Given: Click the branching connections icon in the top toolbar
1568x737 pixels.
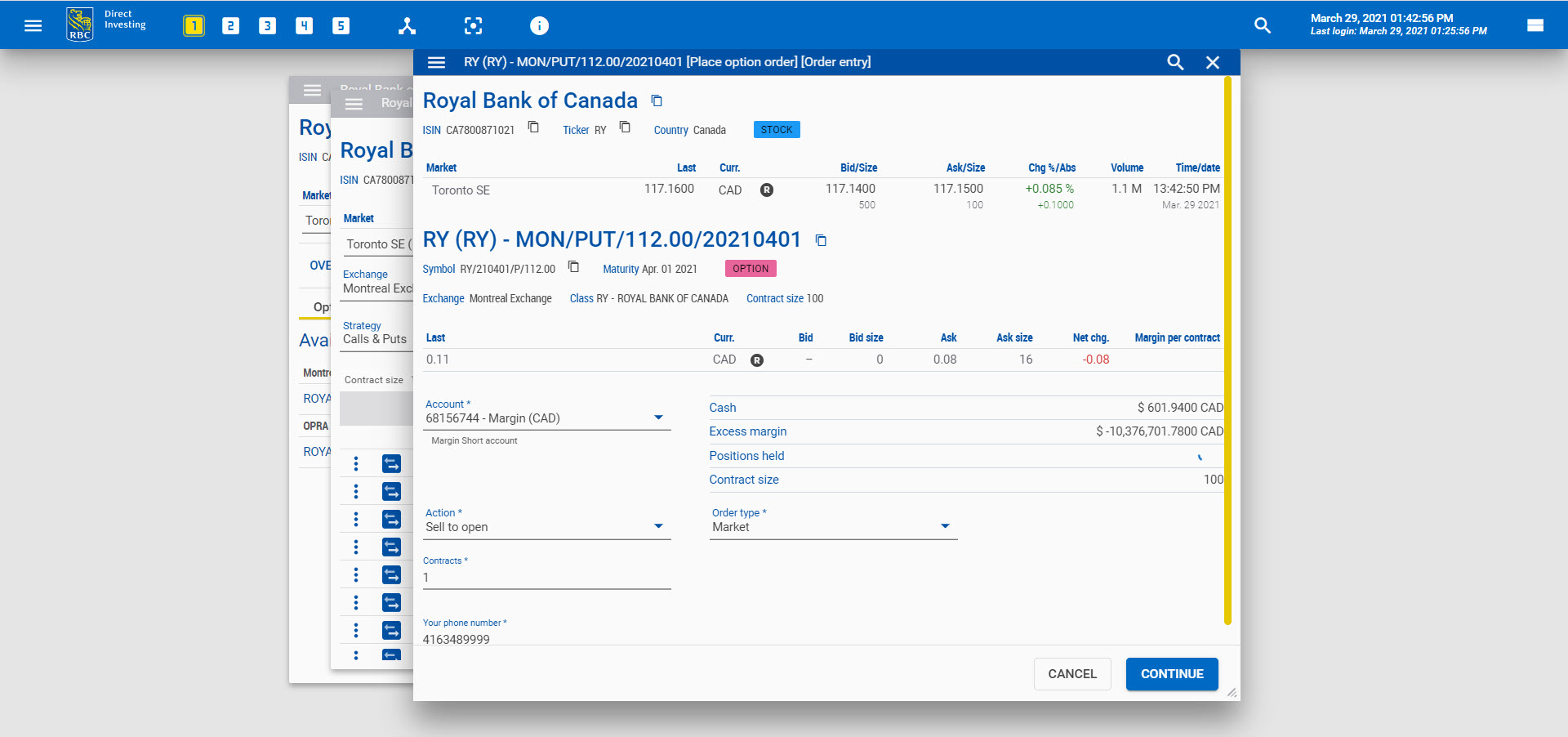Looking at the screenshot, I should click(x=407, y=25).
